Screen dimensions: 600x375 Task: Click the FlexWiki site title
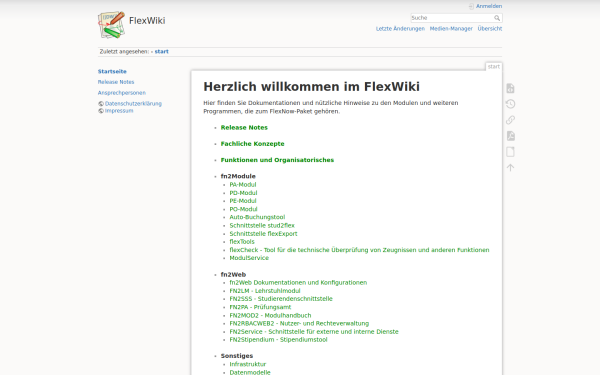(x=147, y=21)
